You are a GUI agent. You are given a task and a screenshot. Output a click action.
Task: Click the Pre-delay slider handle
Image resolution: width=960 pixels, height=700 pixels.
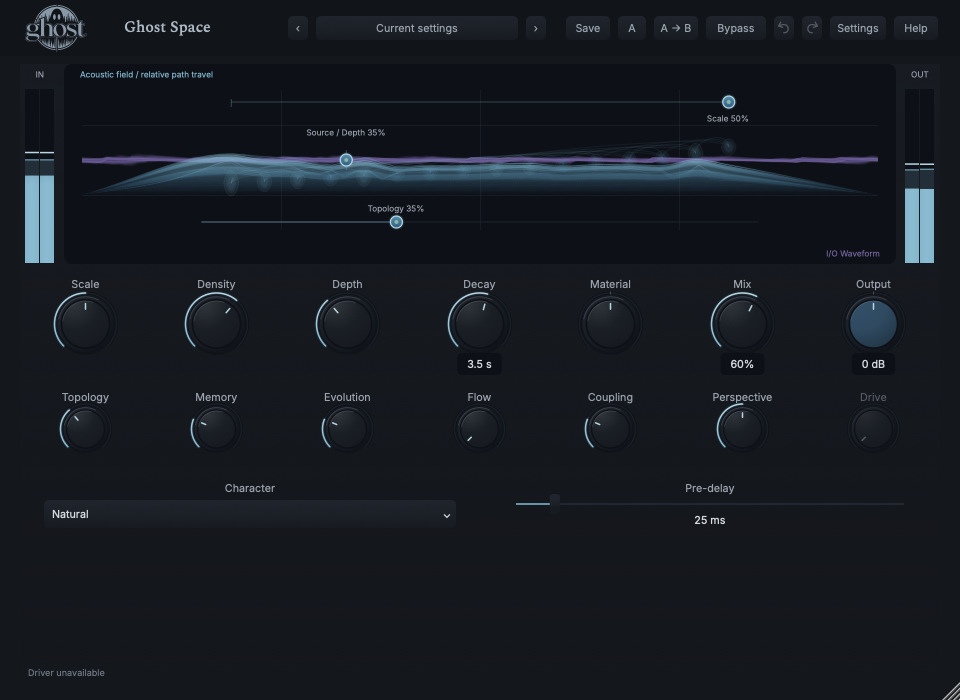554,503
